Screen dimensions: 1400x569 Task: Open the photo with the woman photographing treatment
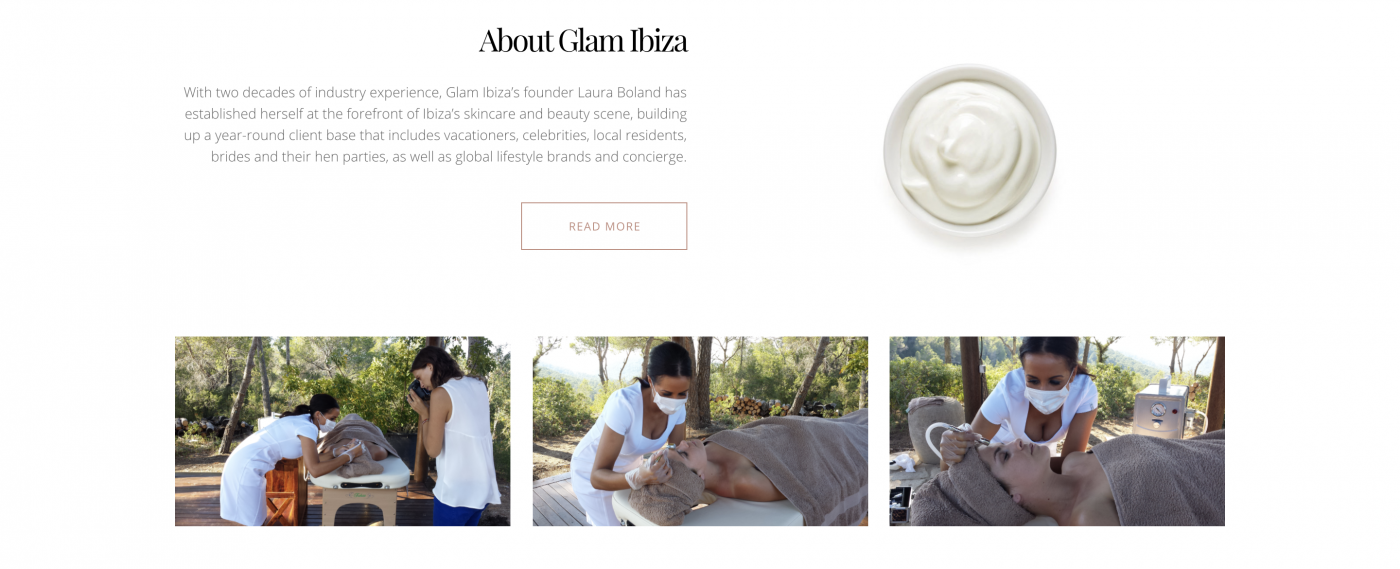pos(342,431)
